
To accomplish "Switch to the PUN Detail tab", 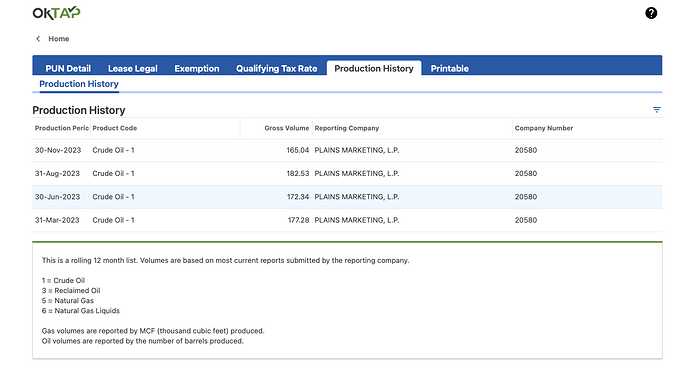I will point(68,68).
